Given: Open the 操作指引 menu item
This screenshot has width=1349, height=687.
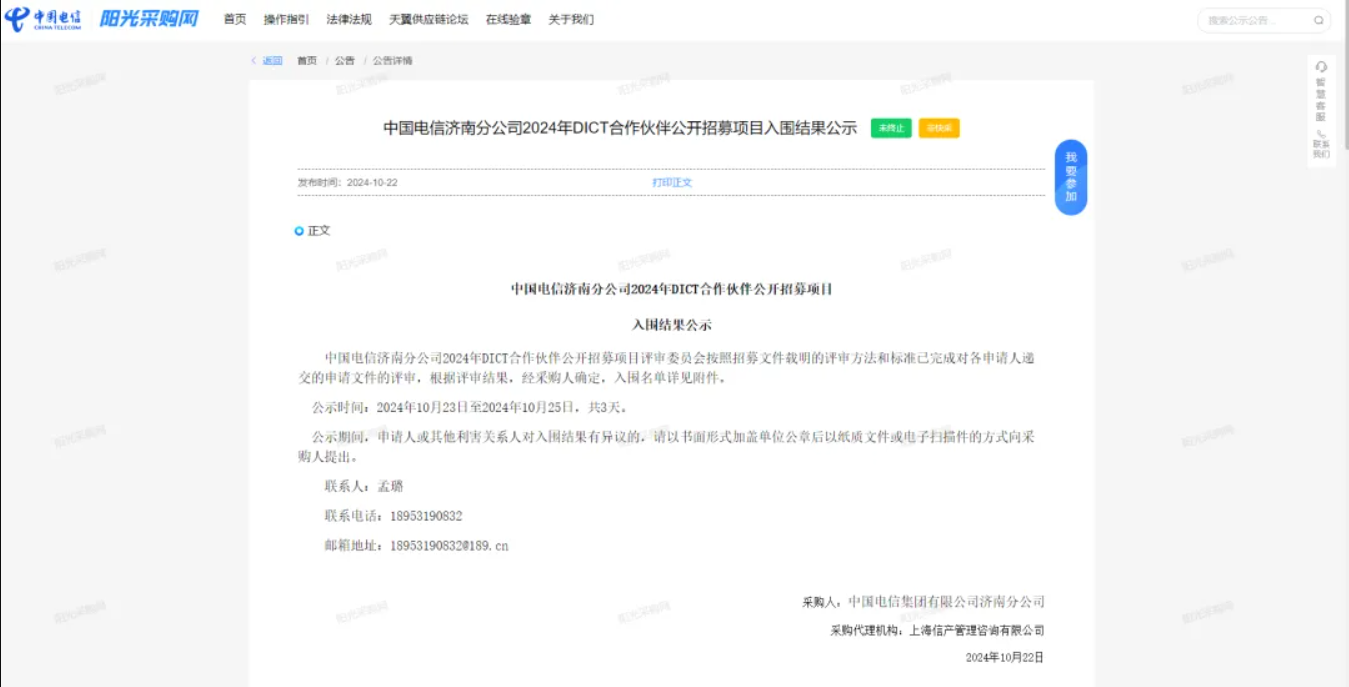Looking at the screenshot, I should click(286, 19).
